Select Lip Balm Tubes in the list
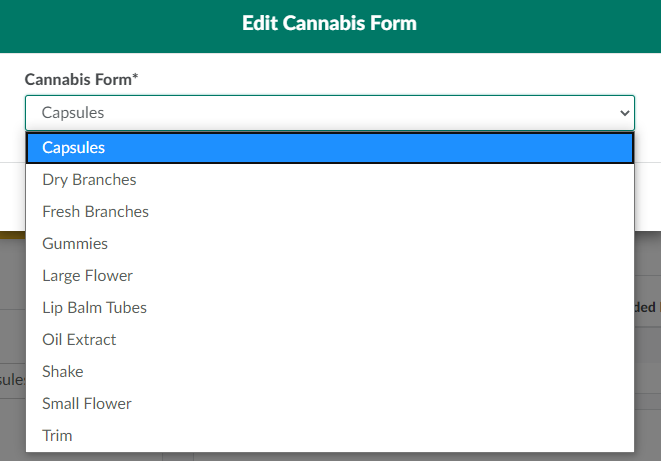Screen dimensions: 661x461 [x=94, y=308]
